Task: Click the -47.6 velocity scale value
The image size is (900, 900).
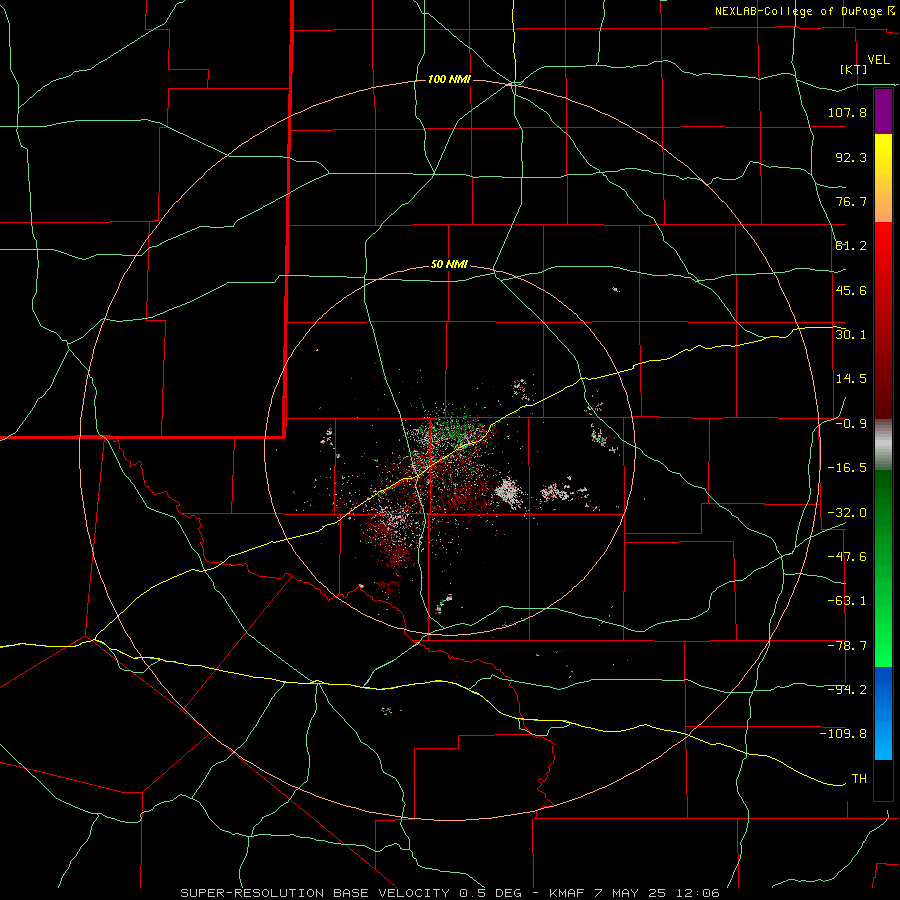Action: tap(847, 557)
